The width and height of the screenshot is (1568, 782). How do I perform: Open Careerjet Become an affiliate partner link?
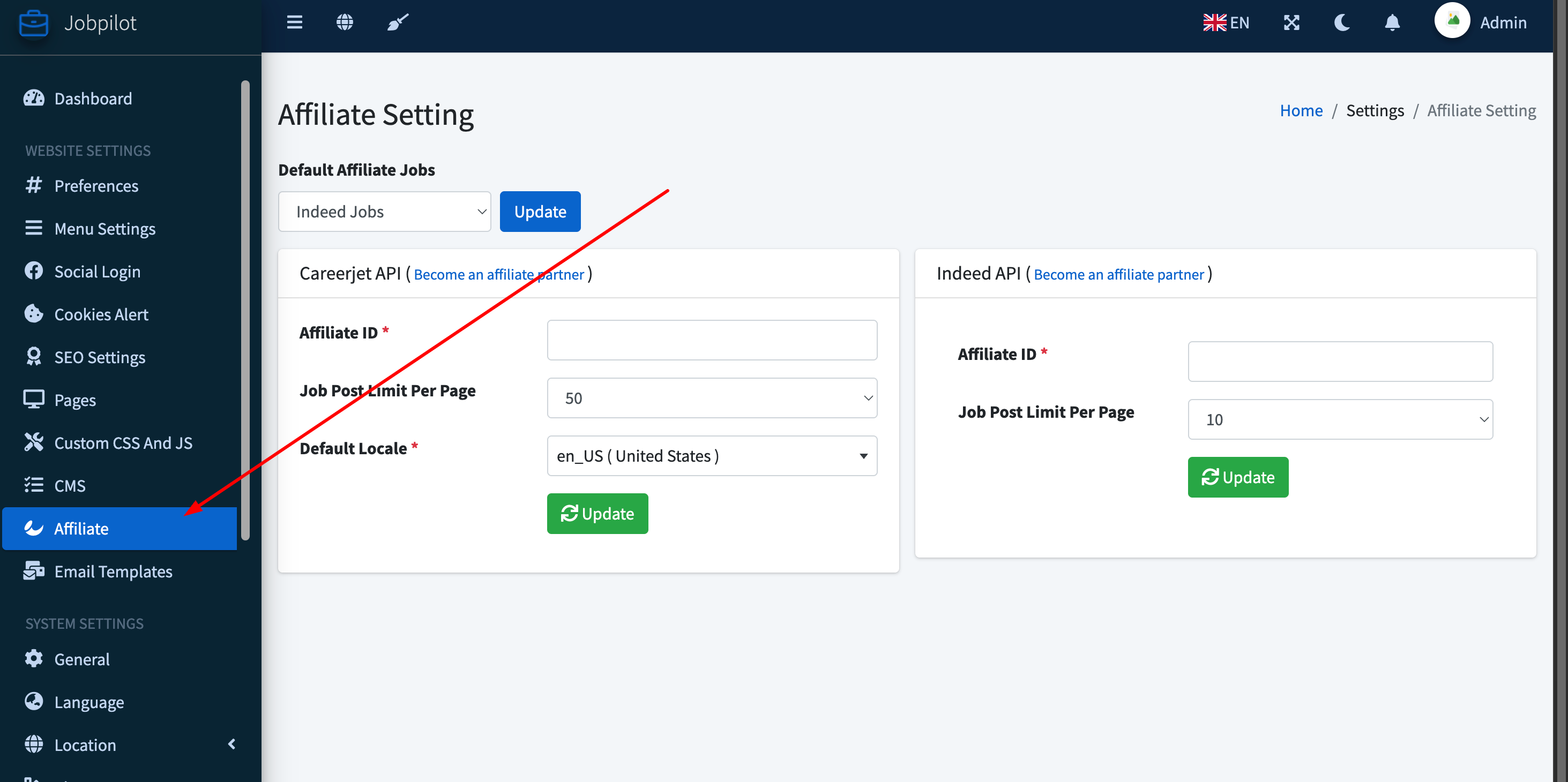[x=498, y=274]
